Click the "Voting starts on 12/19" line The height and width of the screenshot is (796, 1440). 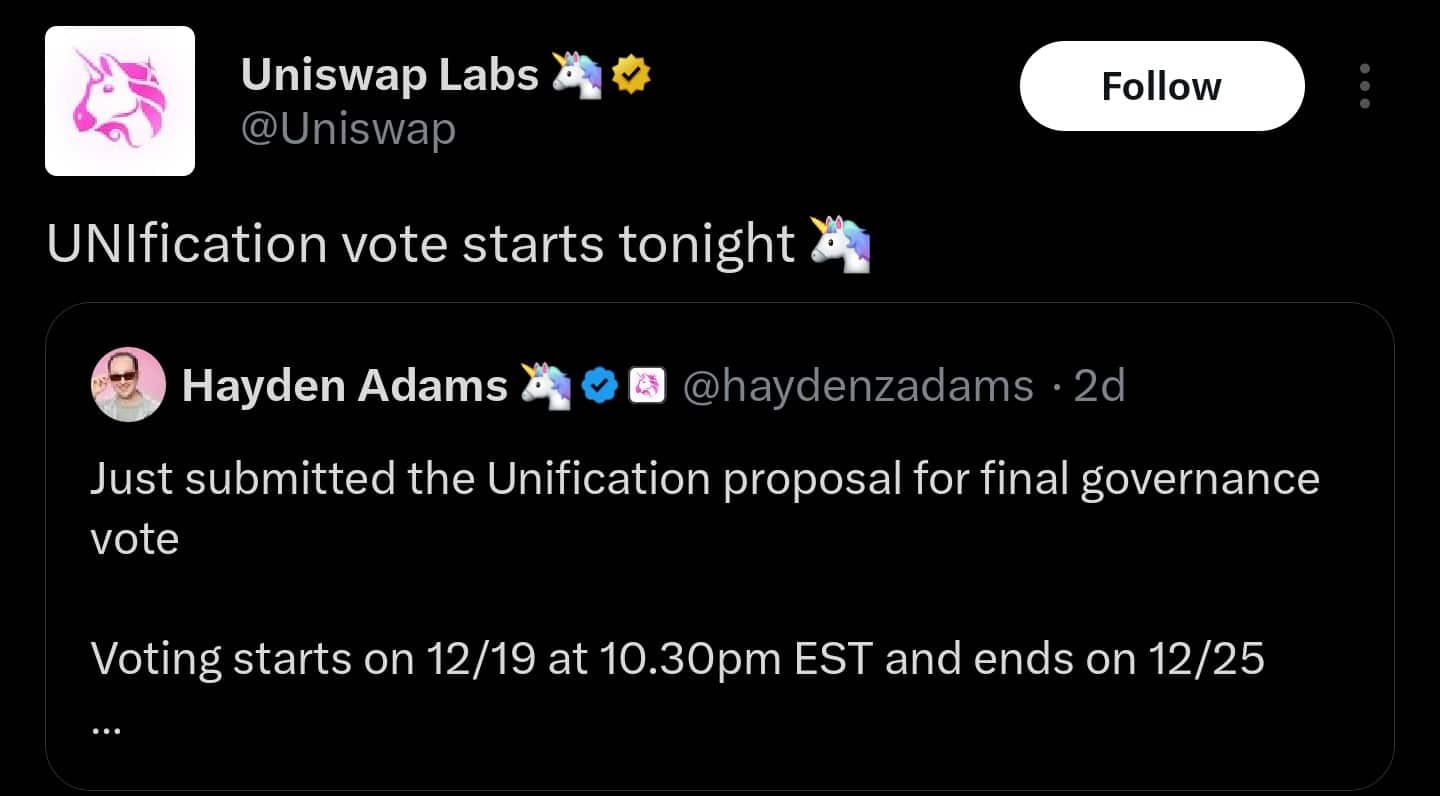(677, 659)
